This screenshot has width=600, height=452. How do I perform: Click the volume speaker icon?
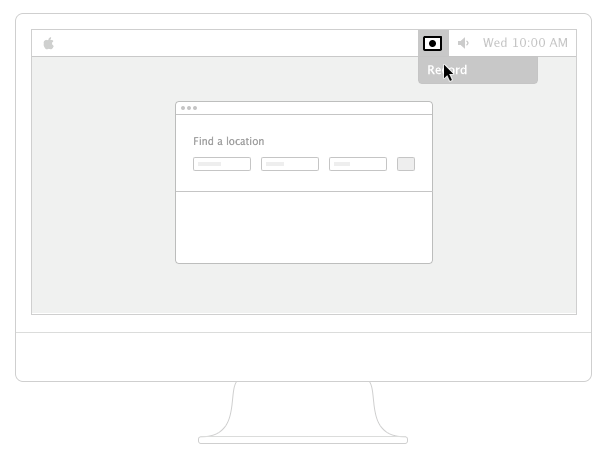tap(463, 43)
